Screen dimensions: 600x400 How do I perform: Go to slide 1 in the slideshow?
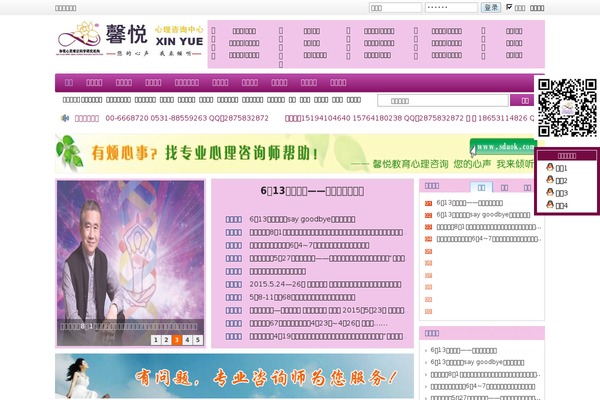pyautogui.click(x=156, y=340)
